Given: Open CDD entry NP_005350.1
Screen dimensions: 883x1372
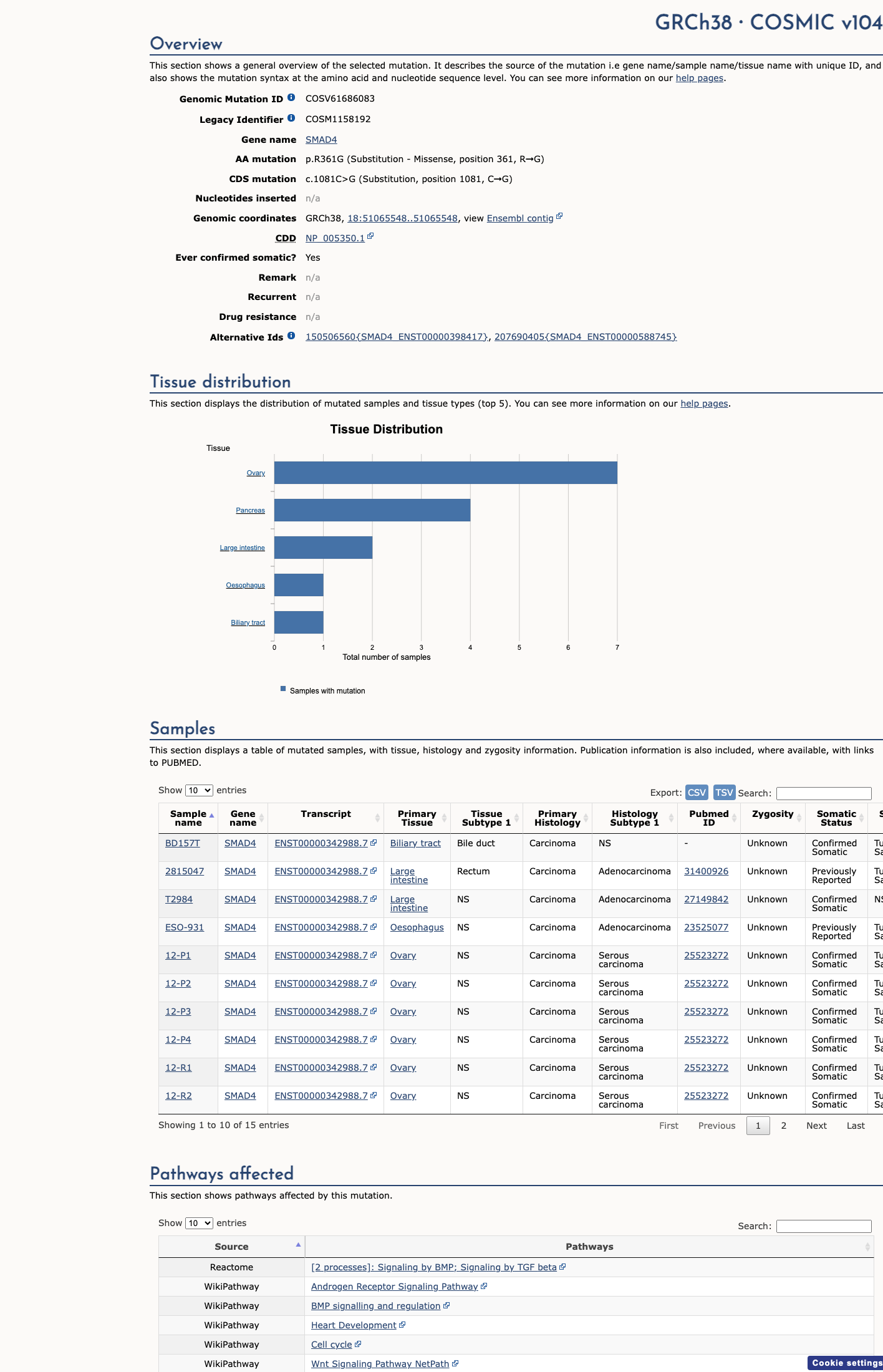Looking at the screenshot, I should point(335,238).
